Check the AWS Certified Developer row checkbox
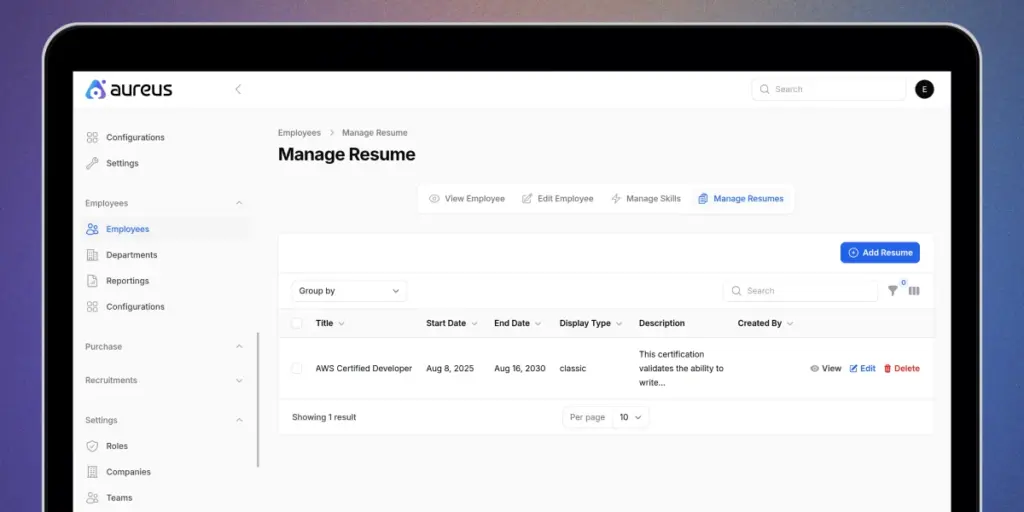Image resolution: width=1024 pixels, height=512 pixels. [x=297, y=369]
